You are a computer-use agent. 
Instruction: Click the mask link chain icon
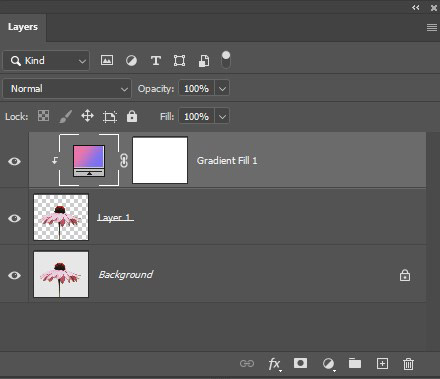click(124, 161)
